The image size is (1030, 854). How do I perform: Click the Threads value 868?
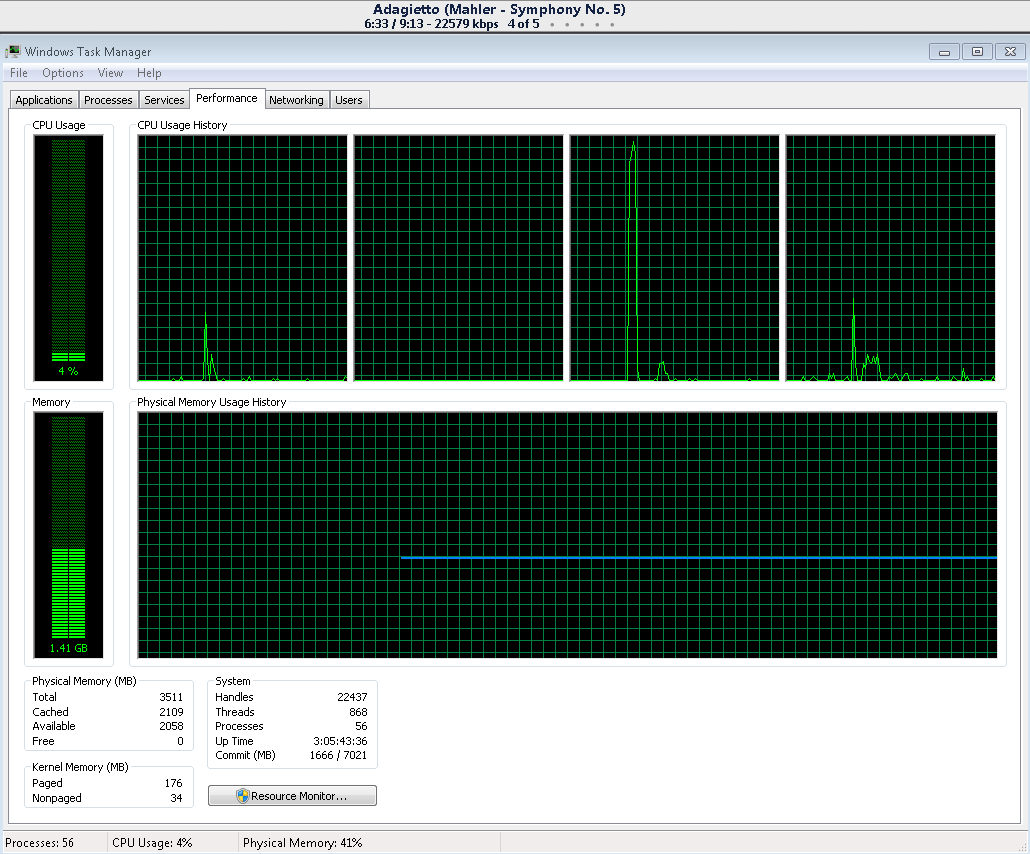(x=358, y=712)
